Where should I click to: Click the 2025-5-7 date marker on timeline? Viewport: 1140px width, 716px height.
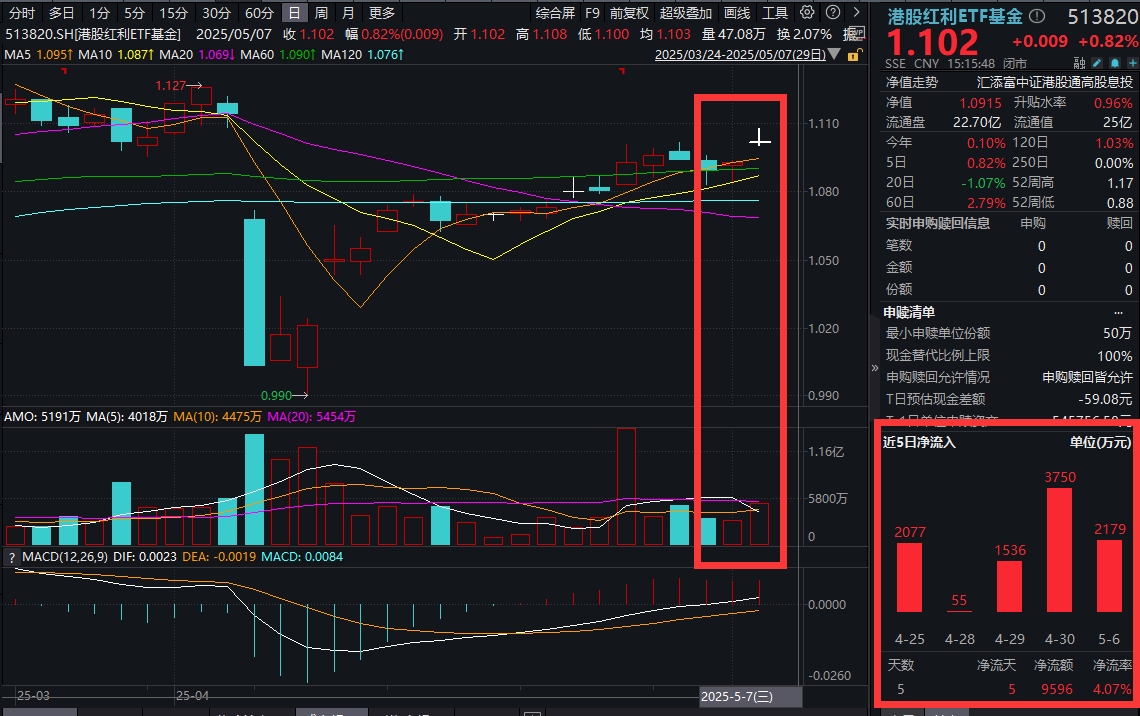736,696
